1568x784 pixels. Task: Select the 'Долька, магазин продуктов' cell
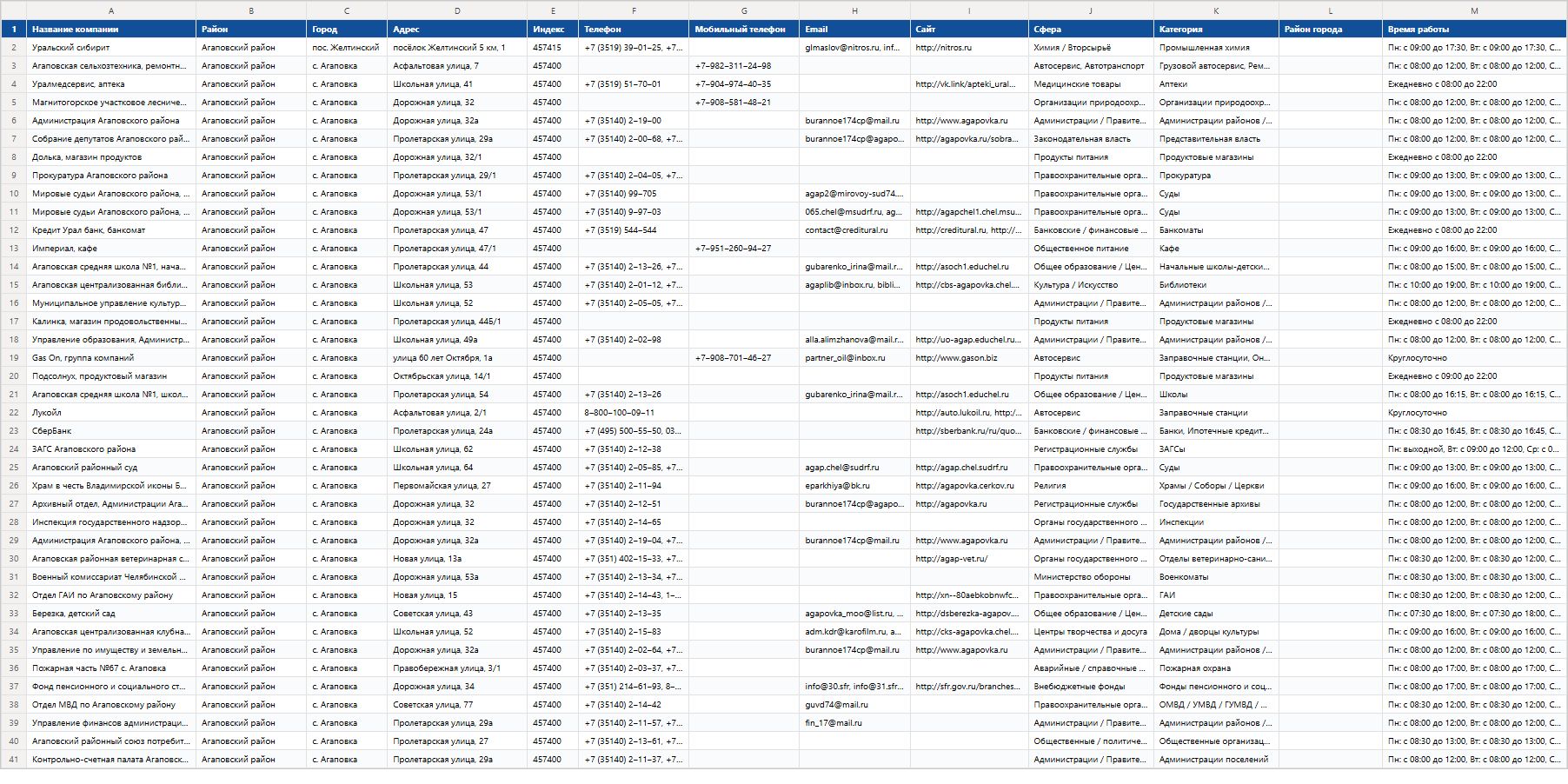111,157
